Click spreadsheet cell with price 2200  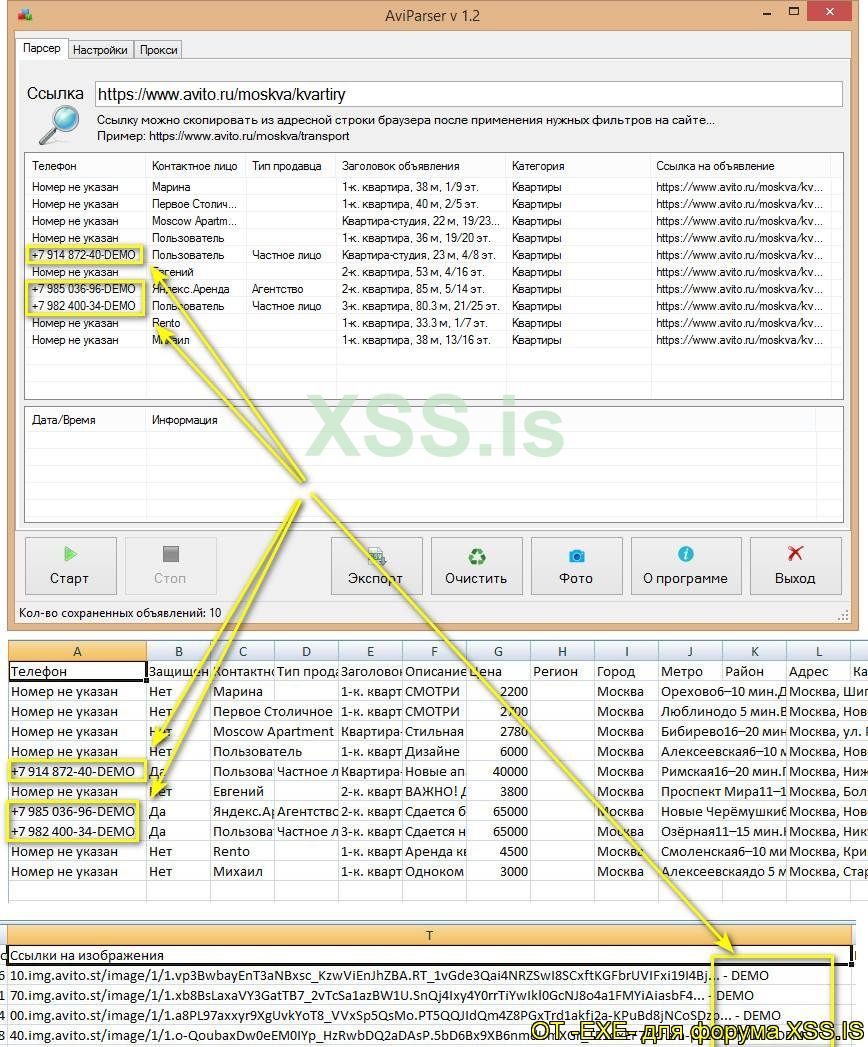tap(498, 692)
